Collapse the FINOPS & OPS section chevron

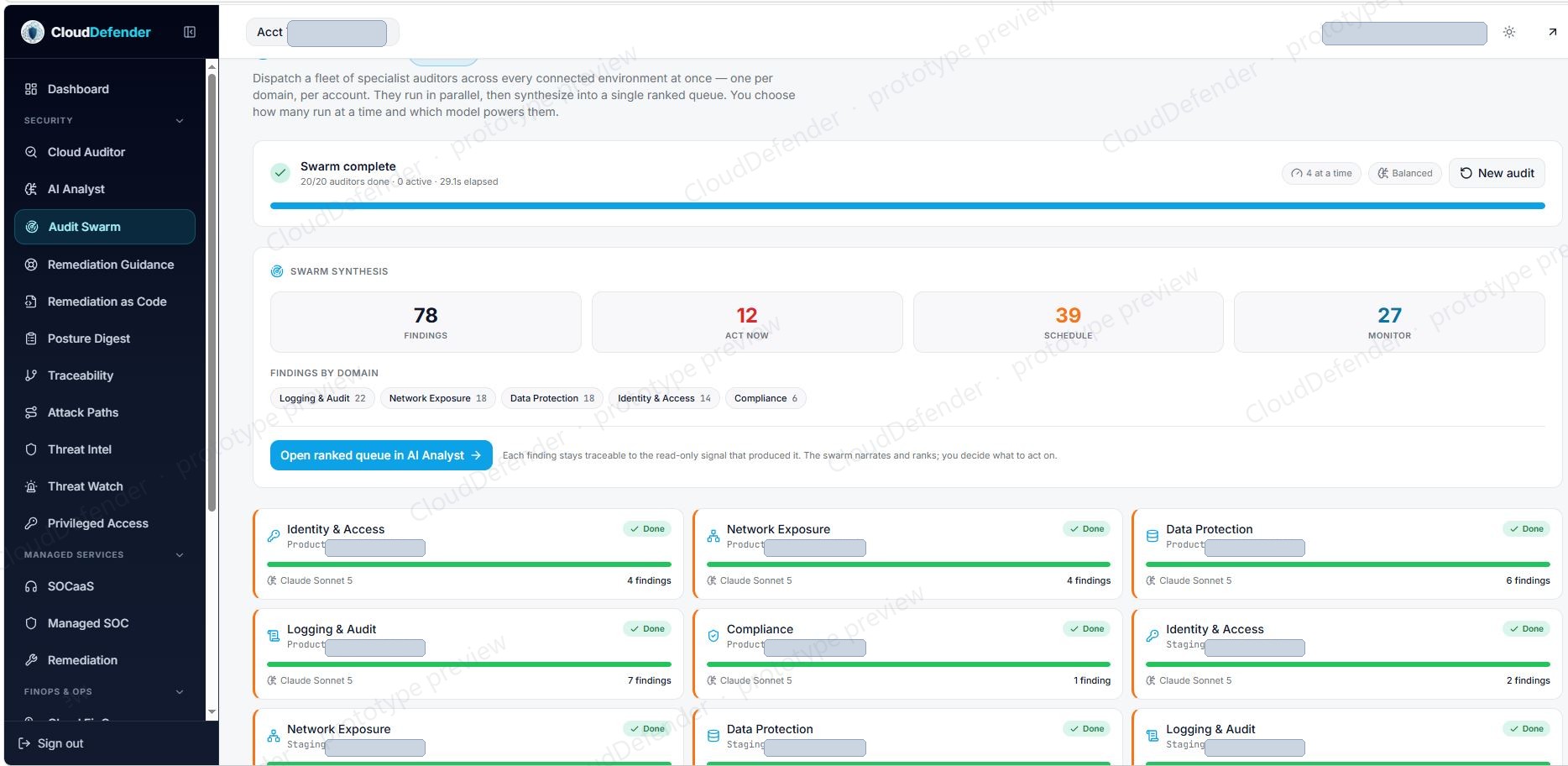click(180, 692)
